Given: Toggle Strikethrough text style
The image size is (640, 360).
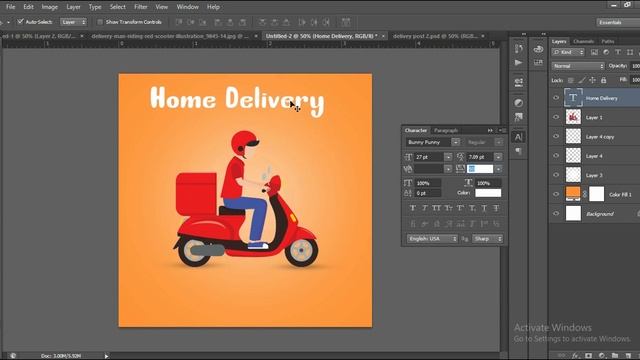Looking at the screenshot, I should [x=496, y=208].
